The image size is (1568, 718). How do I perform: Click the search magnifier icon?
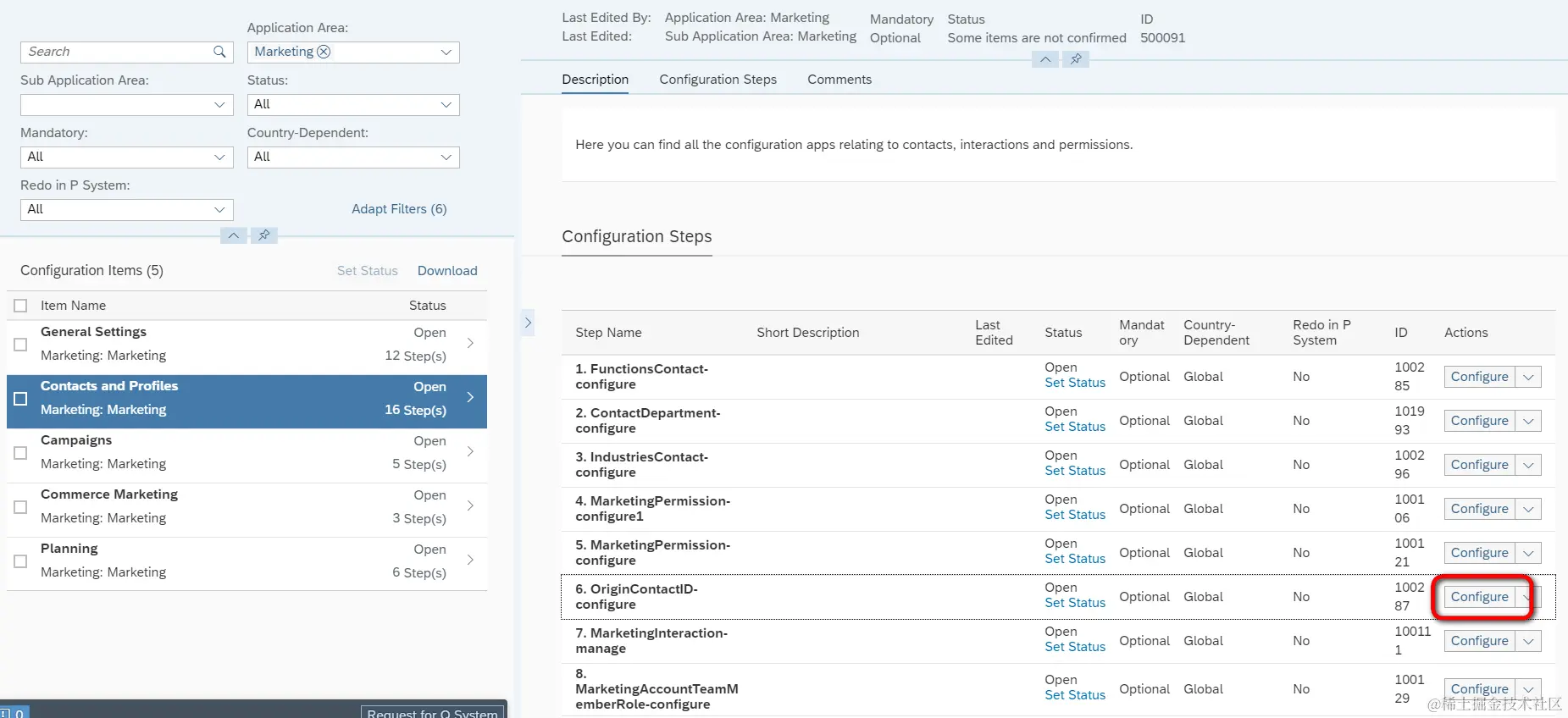219,52
